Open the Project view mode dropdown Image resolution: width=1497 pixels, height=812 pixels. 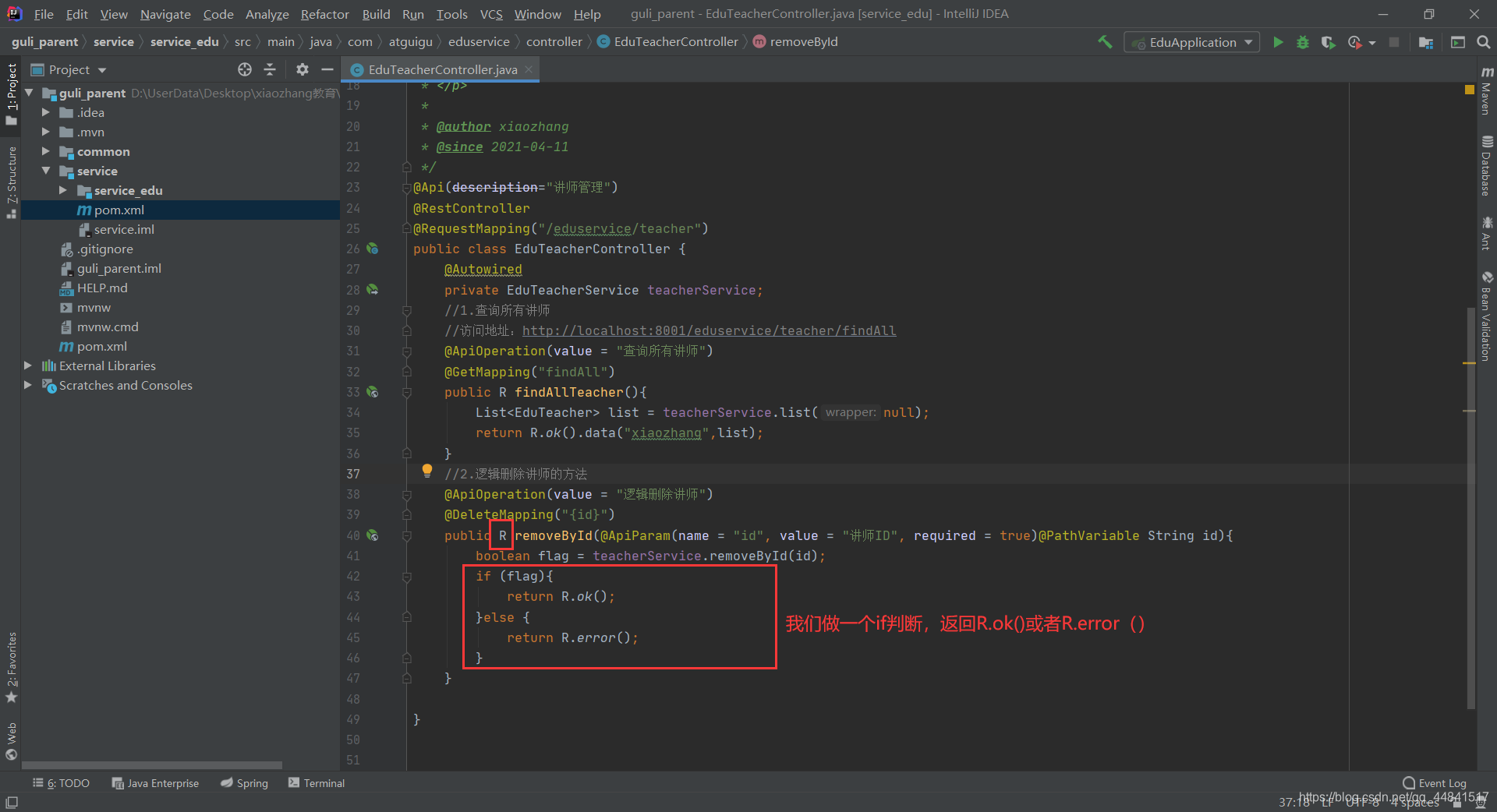coord(77,69)
